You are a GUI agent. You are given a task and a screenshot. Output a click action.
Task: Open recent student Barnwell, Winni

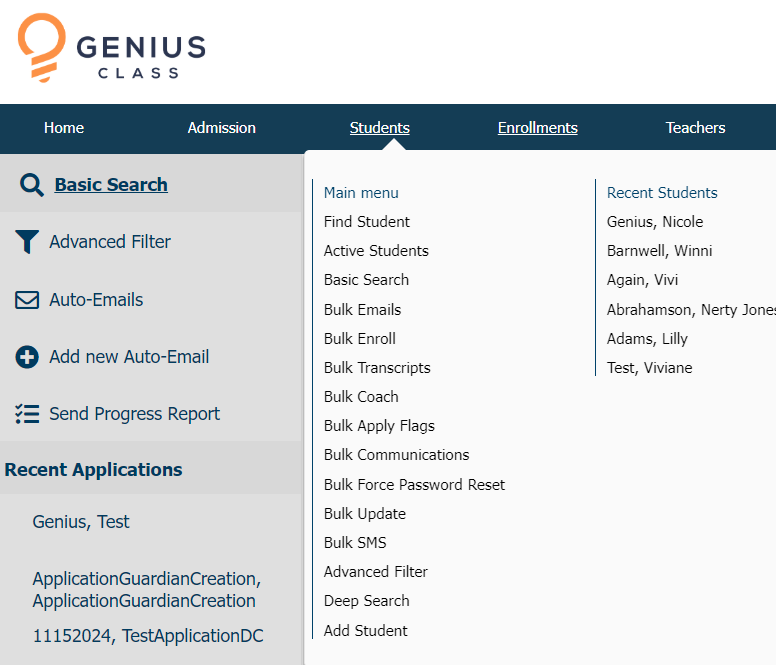point(659,251)
